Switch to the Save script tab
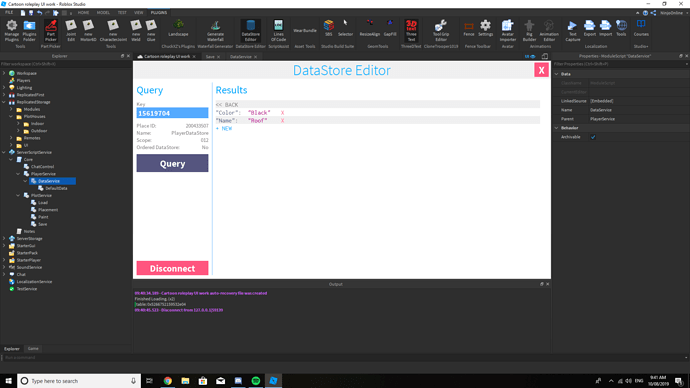 [x=210, y=57]
